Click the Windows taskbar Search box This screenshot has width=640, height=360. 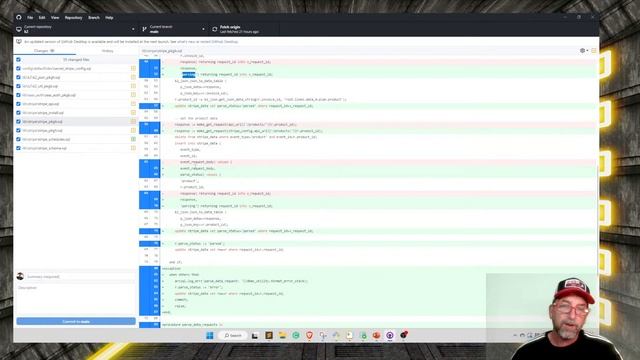tap(233, 336)
